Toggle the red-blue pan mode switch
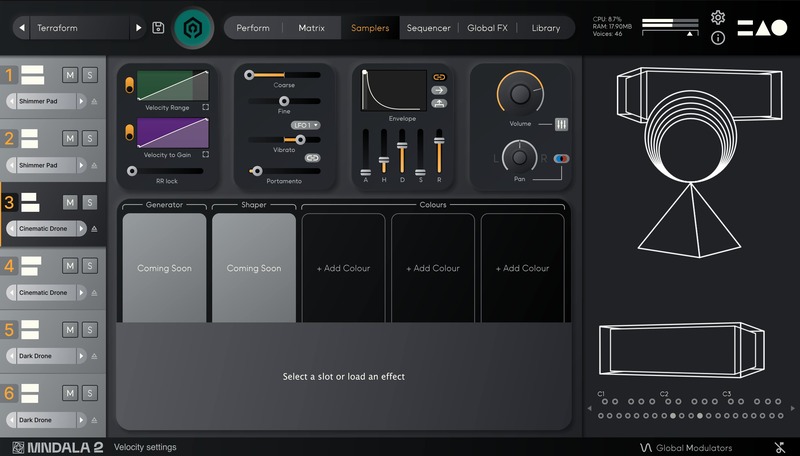 561,158
